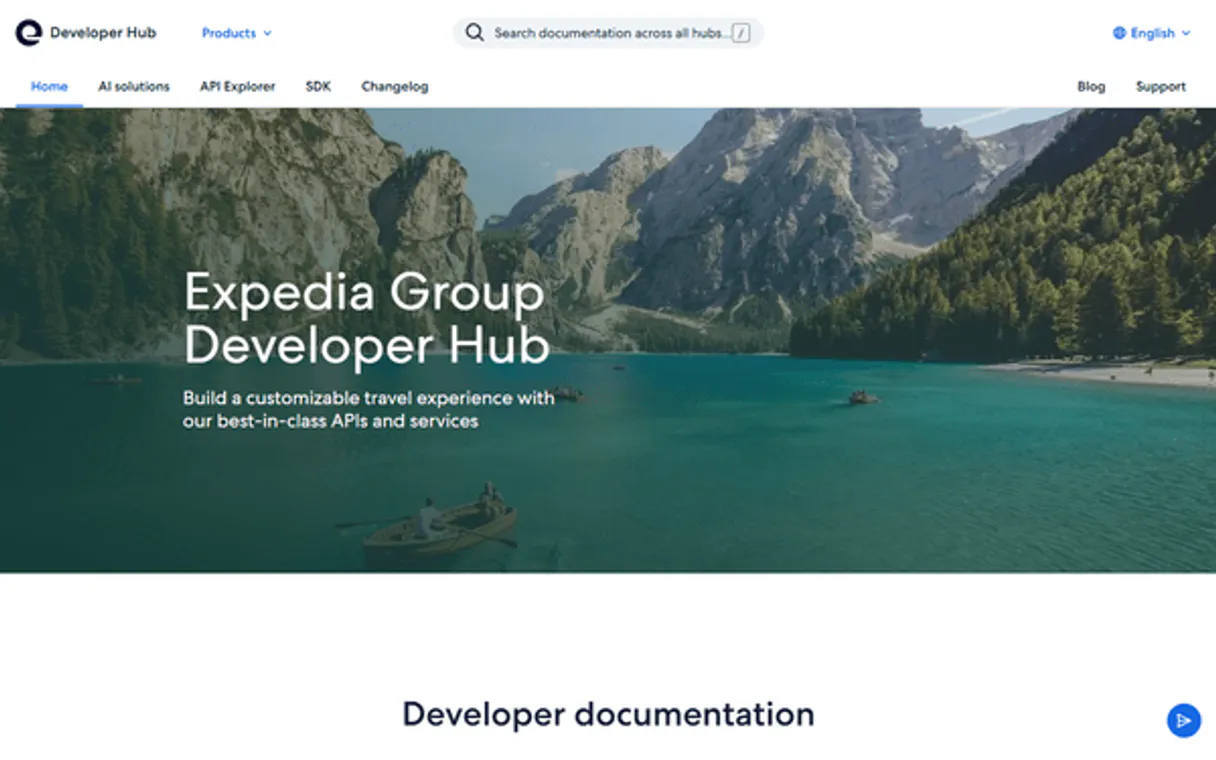1216x760 pixels.
Task: Click the search magnifier icon
Action: (474, 32)
